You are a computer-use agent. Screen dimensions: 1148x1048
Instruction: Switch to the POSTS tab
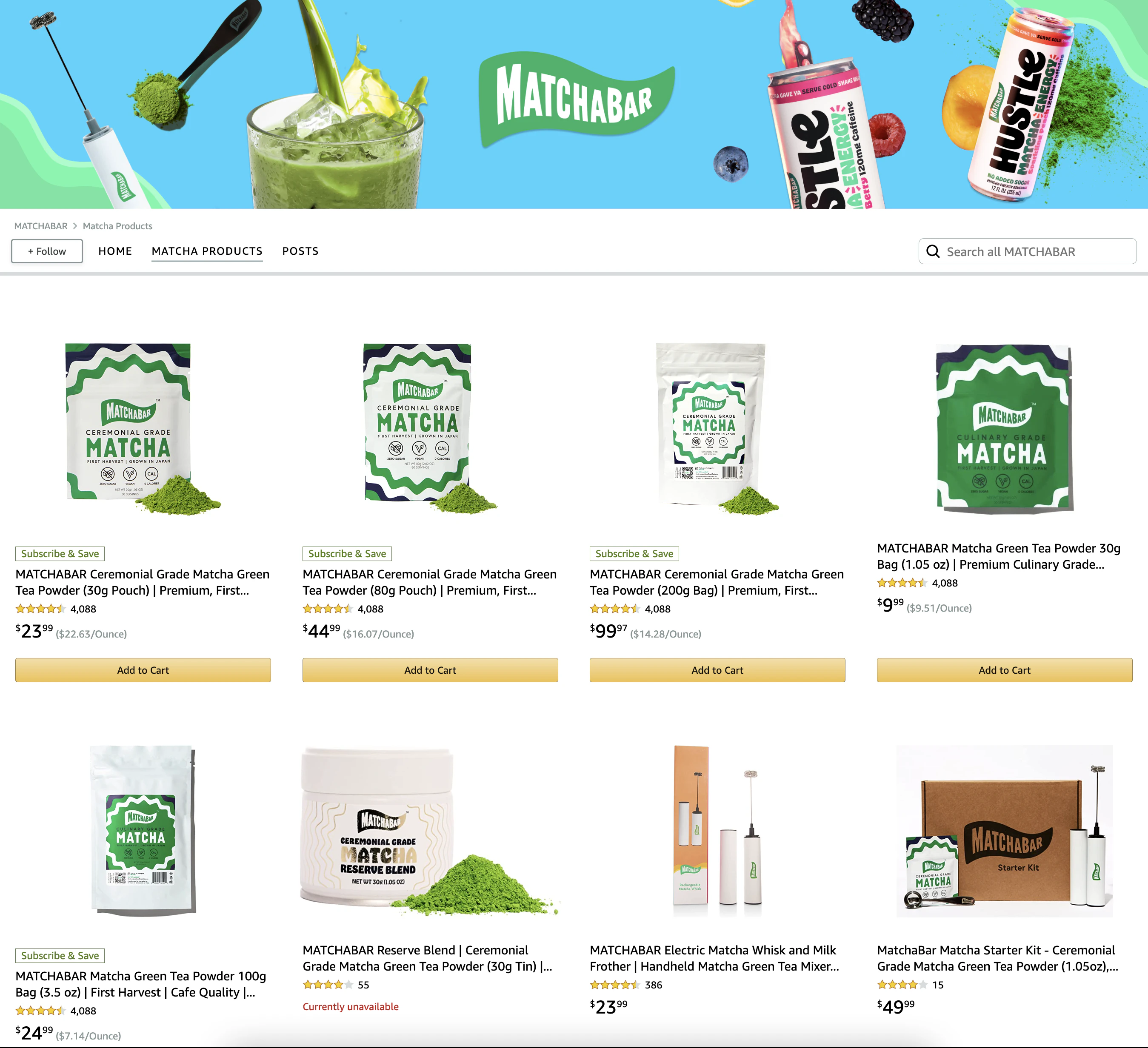(x=301, y=251)
